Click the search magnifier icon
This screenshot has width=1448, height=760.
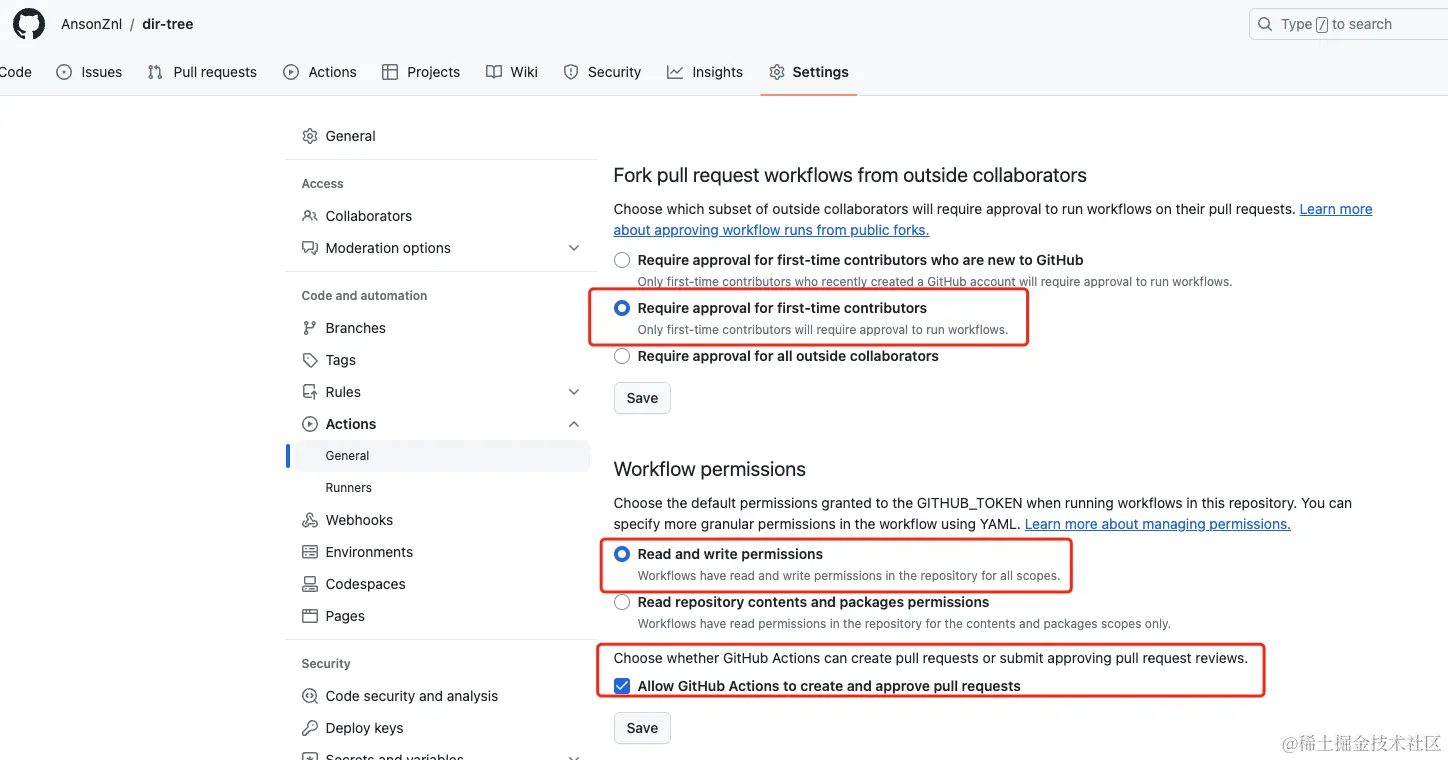(1266, 24)
